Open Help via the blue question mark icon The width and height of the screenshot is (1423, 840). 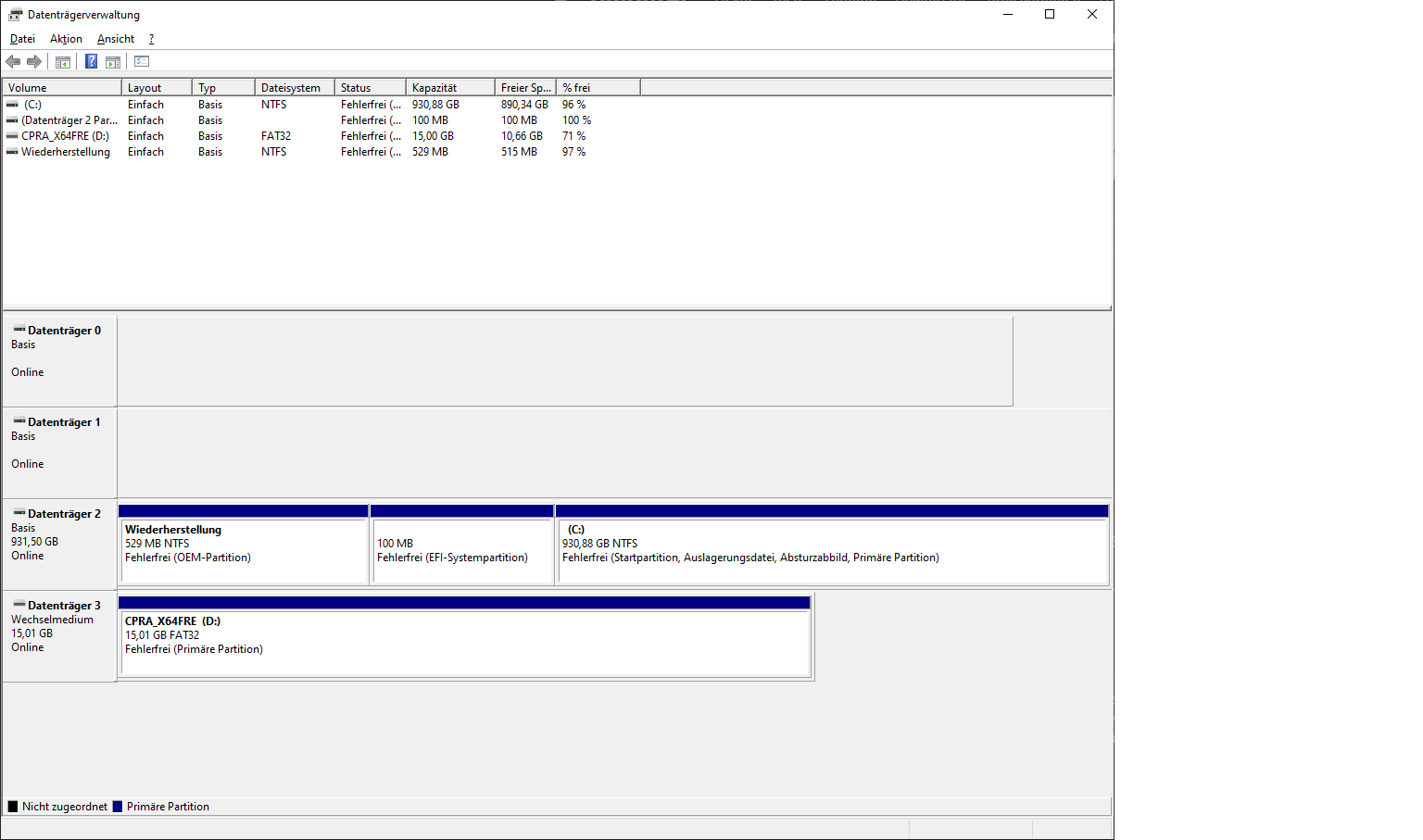coord(91,62)
